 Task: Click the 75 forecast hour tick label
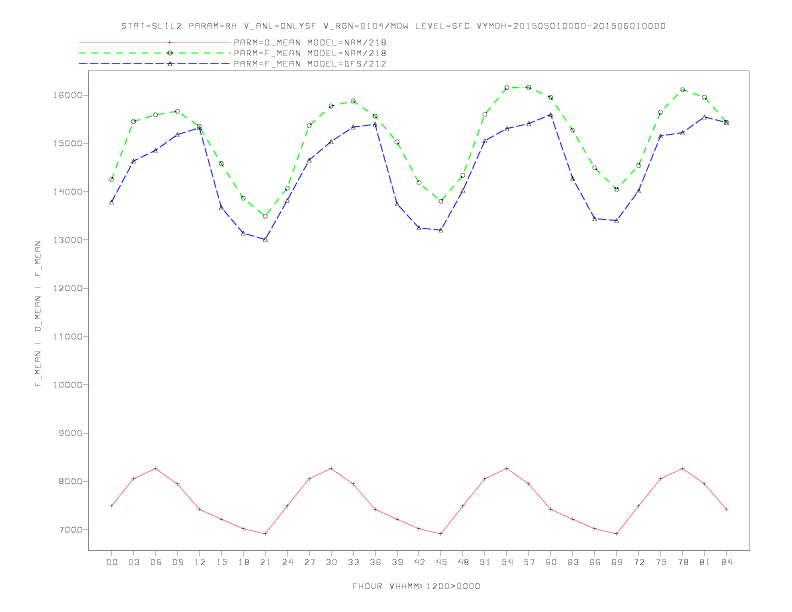[x=661, y=562]
